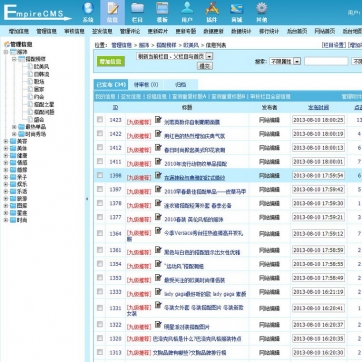This screenshot has height=362, width=362.
Task: Click edit icon for article ID 1422
Action: click(x=158, y=134)
